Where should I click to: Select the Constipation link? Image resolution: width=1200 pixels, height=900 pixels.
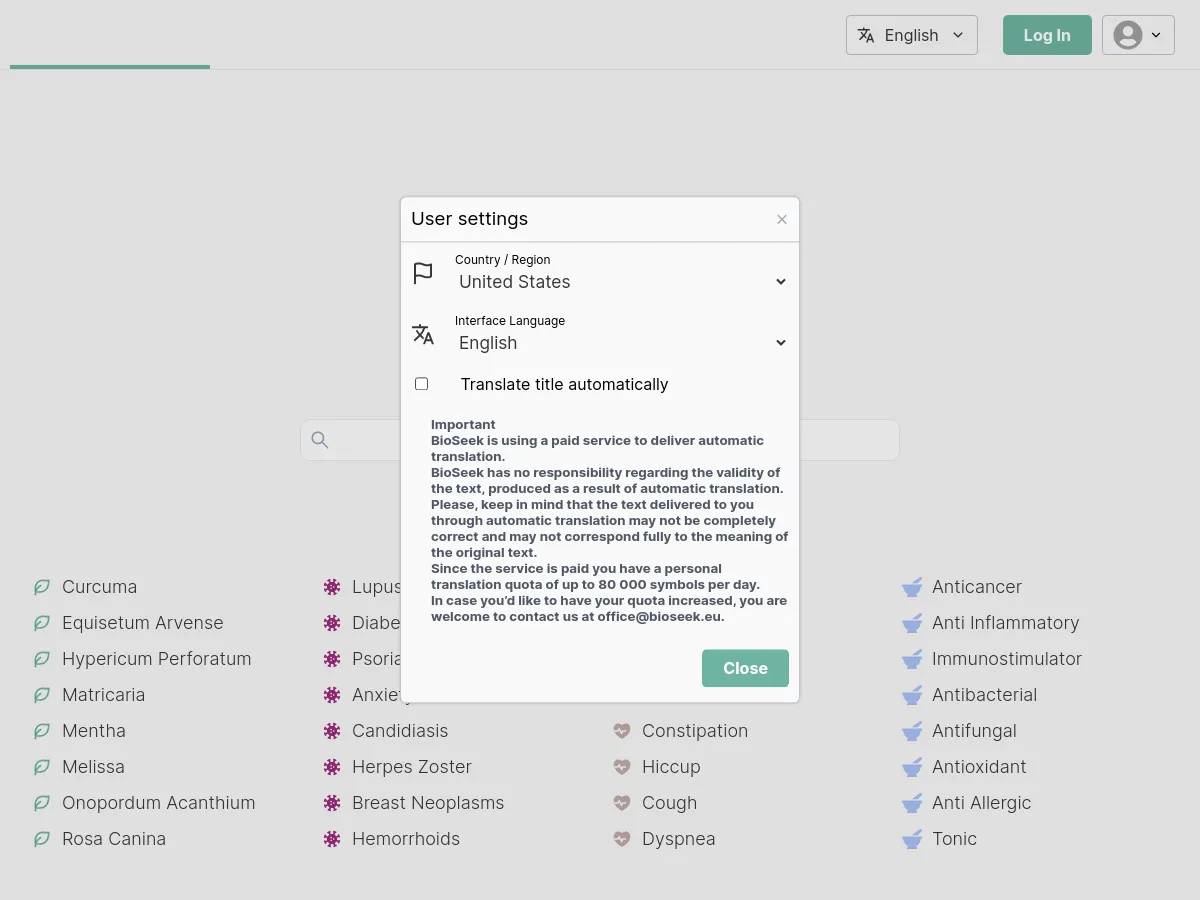point(695,731)
